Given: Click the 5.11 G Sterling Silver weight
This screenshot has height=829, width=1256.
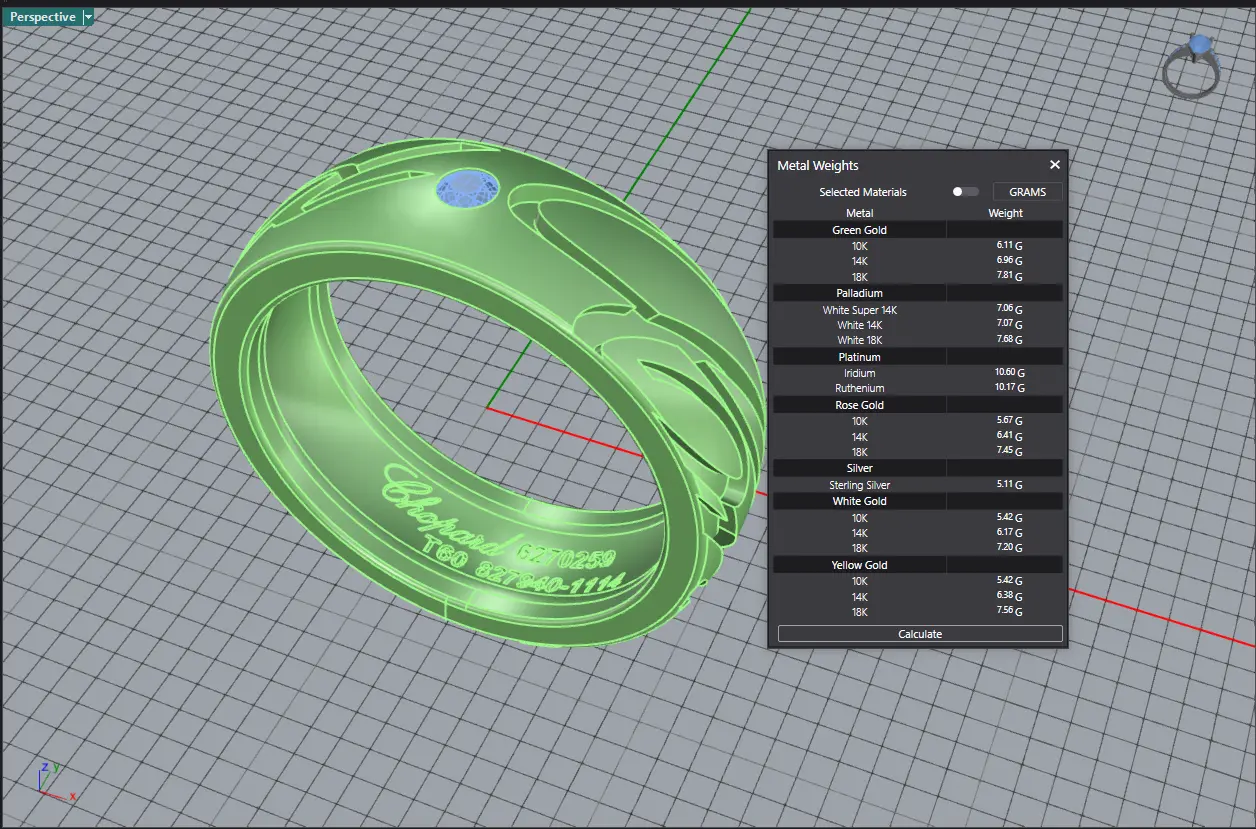Looking at the screenshot, I should click(x=1009, y=485).
